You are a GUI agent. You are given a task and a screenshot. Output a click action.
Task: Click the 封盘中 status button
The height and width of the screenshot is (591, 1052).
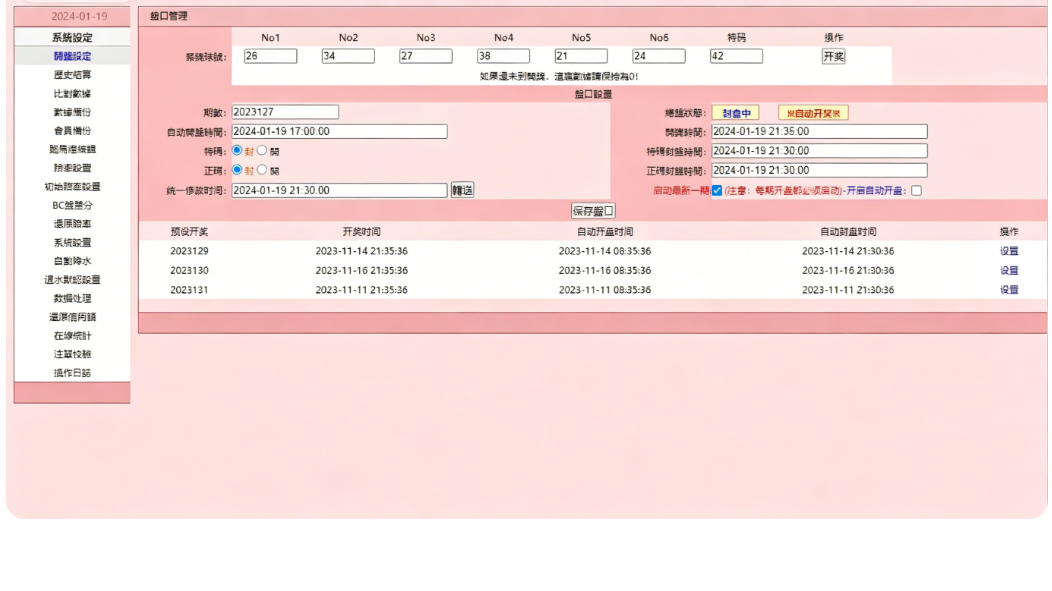click(736, 113)
